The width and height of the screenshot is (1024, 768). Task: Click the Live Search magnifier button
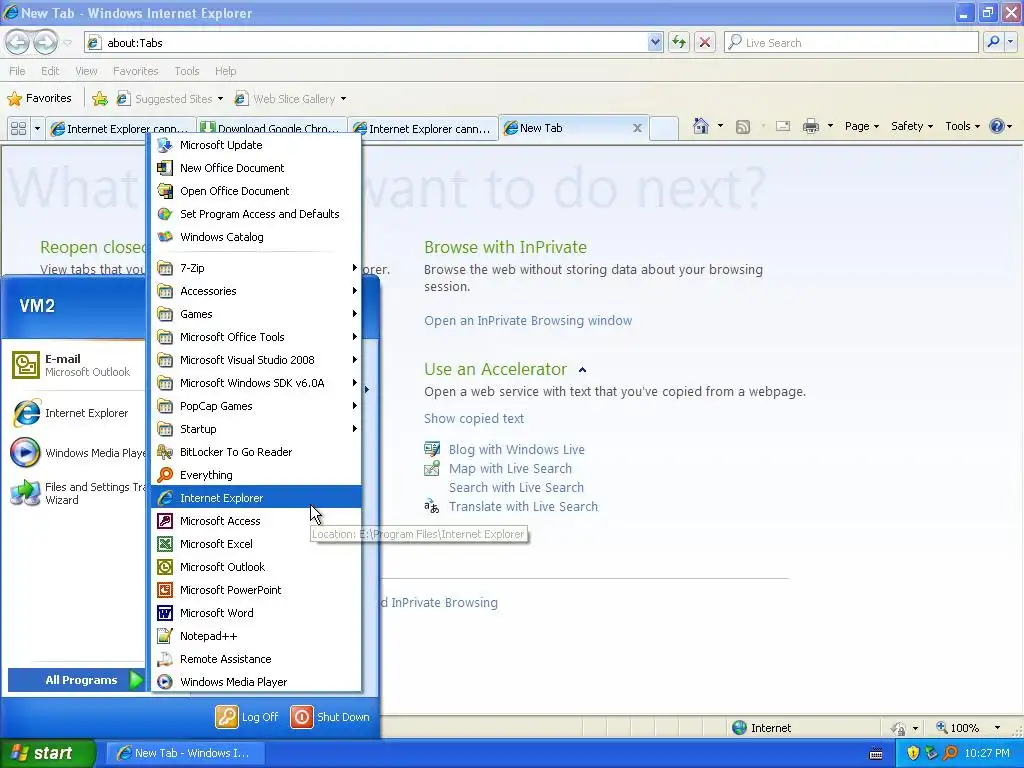[x=993, y=42]
